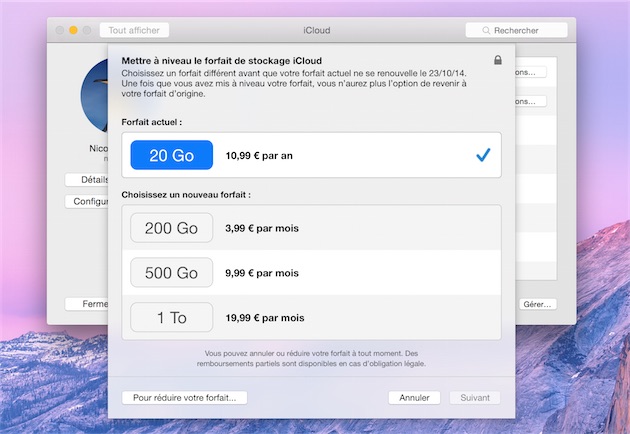Viewport: 630px width, 434px height.
Task: Click the Suivant button
Action: click(x=475, y=398)
